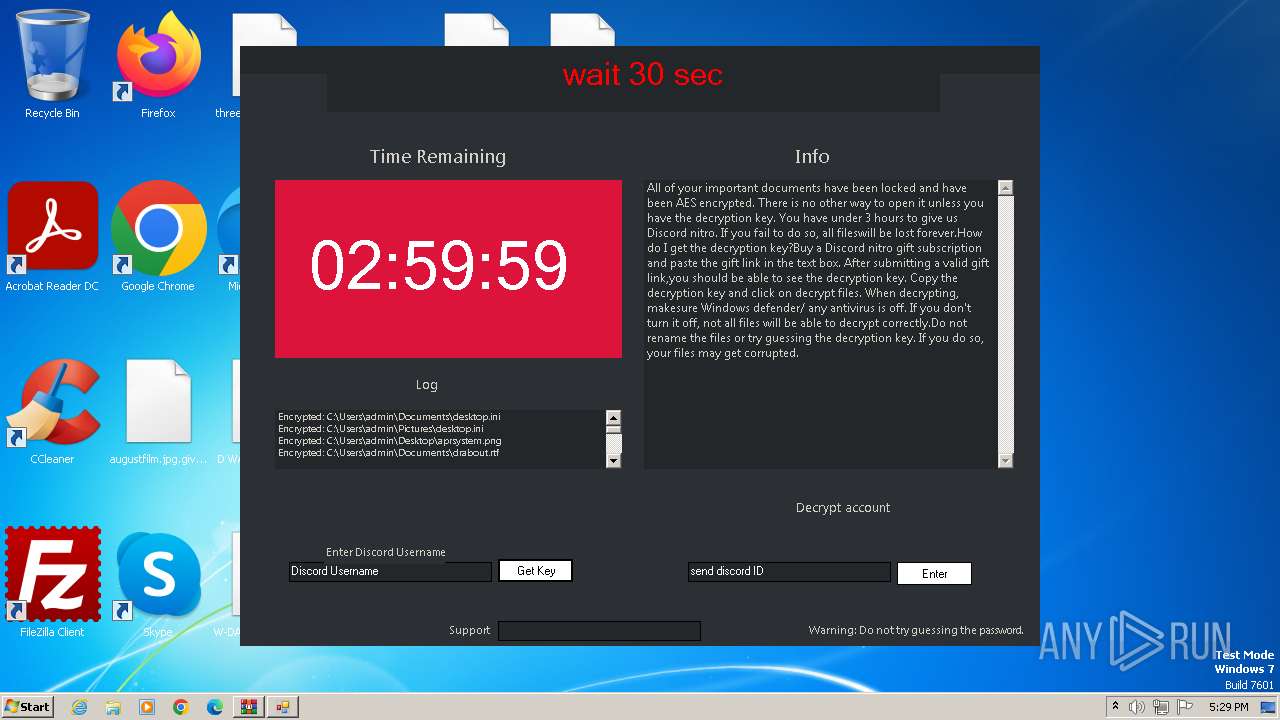This screenshot has width=1280, height=720.
Task: Open the FileZilla Client desktop shortcut
Action: tap(52, 583)
